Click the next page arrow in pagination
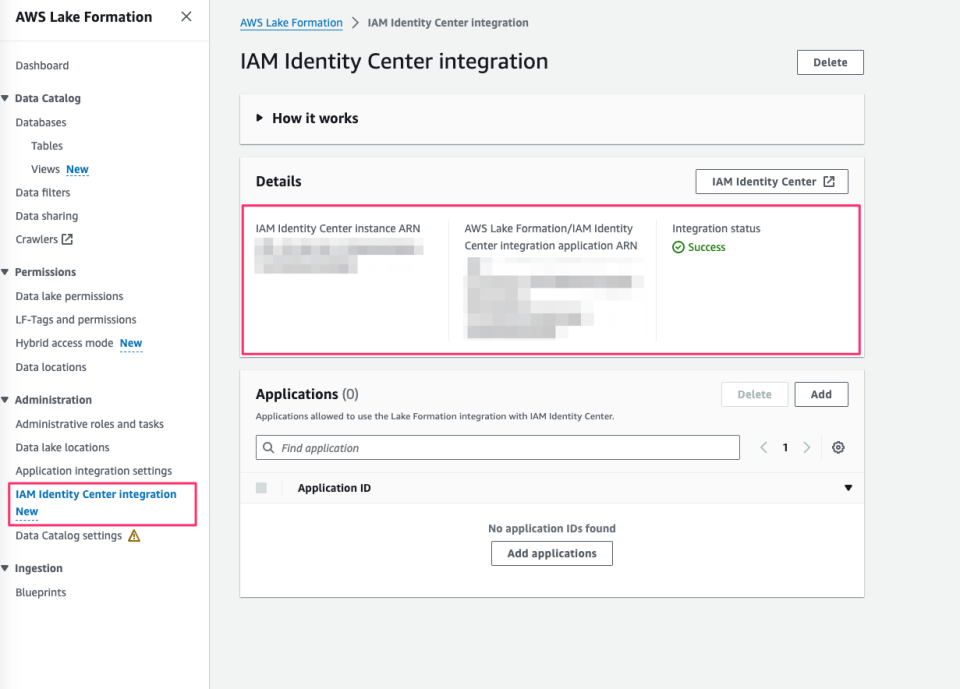The image size is (960, 689). click(x=808, y=447)
